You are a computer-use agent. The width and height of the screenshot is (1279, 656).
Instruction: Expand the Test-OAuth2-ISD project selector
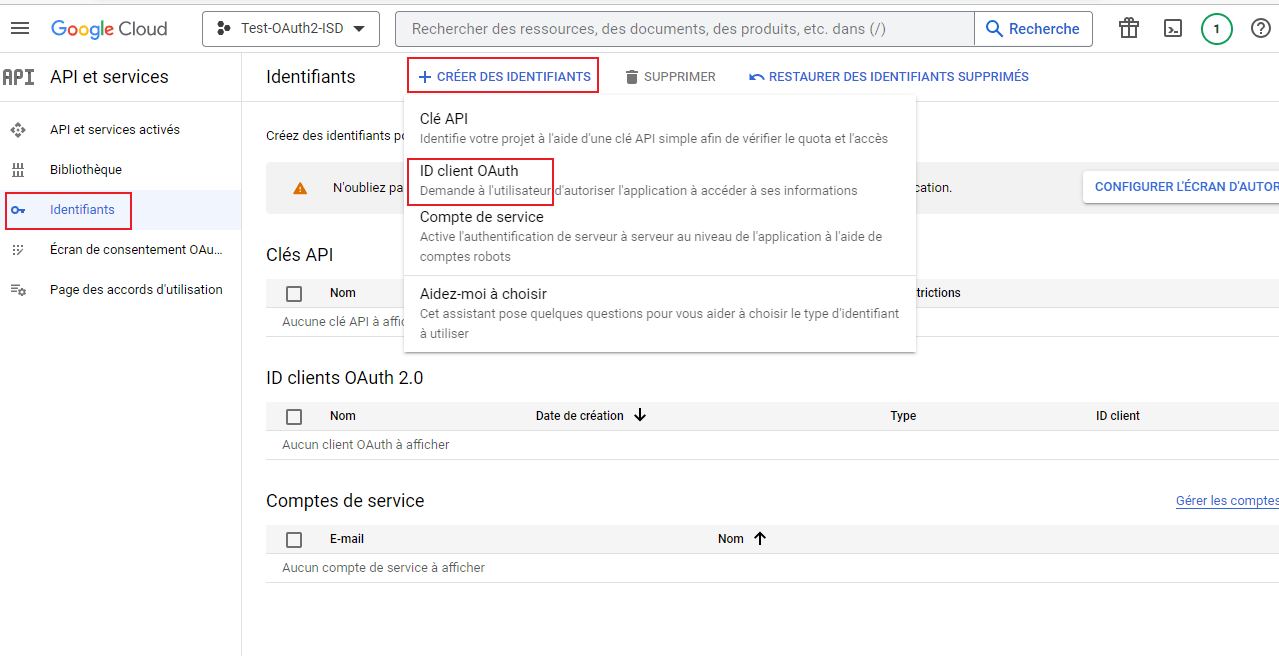coord(291,29)
